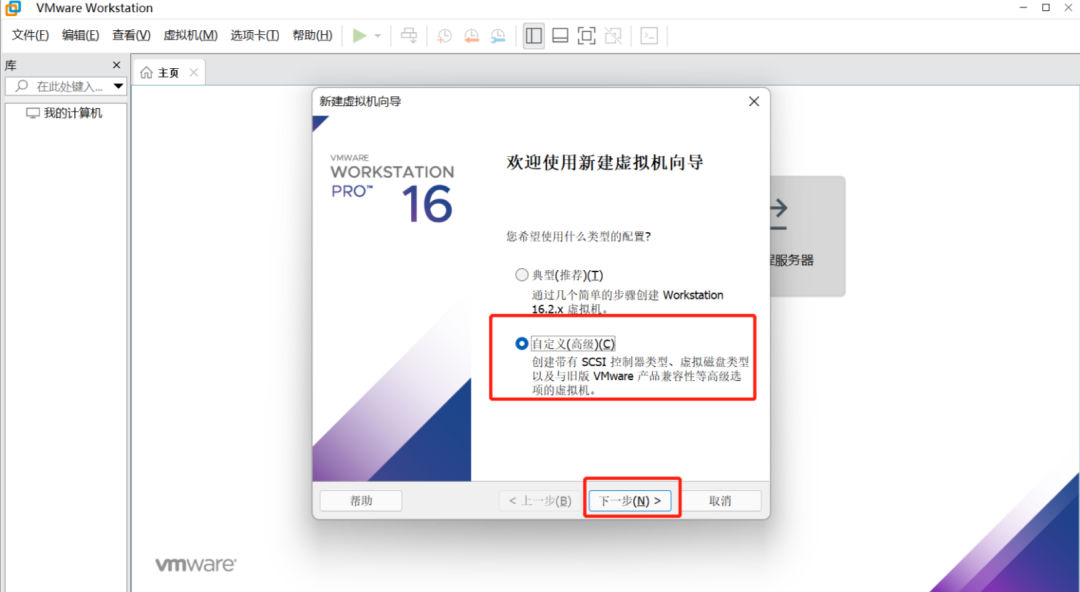Select the 自定义(高级) radio button
The width and height of the screenshot is (1080, 592).
tap(522, 343)
